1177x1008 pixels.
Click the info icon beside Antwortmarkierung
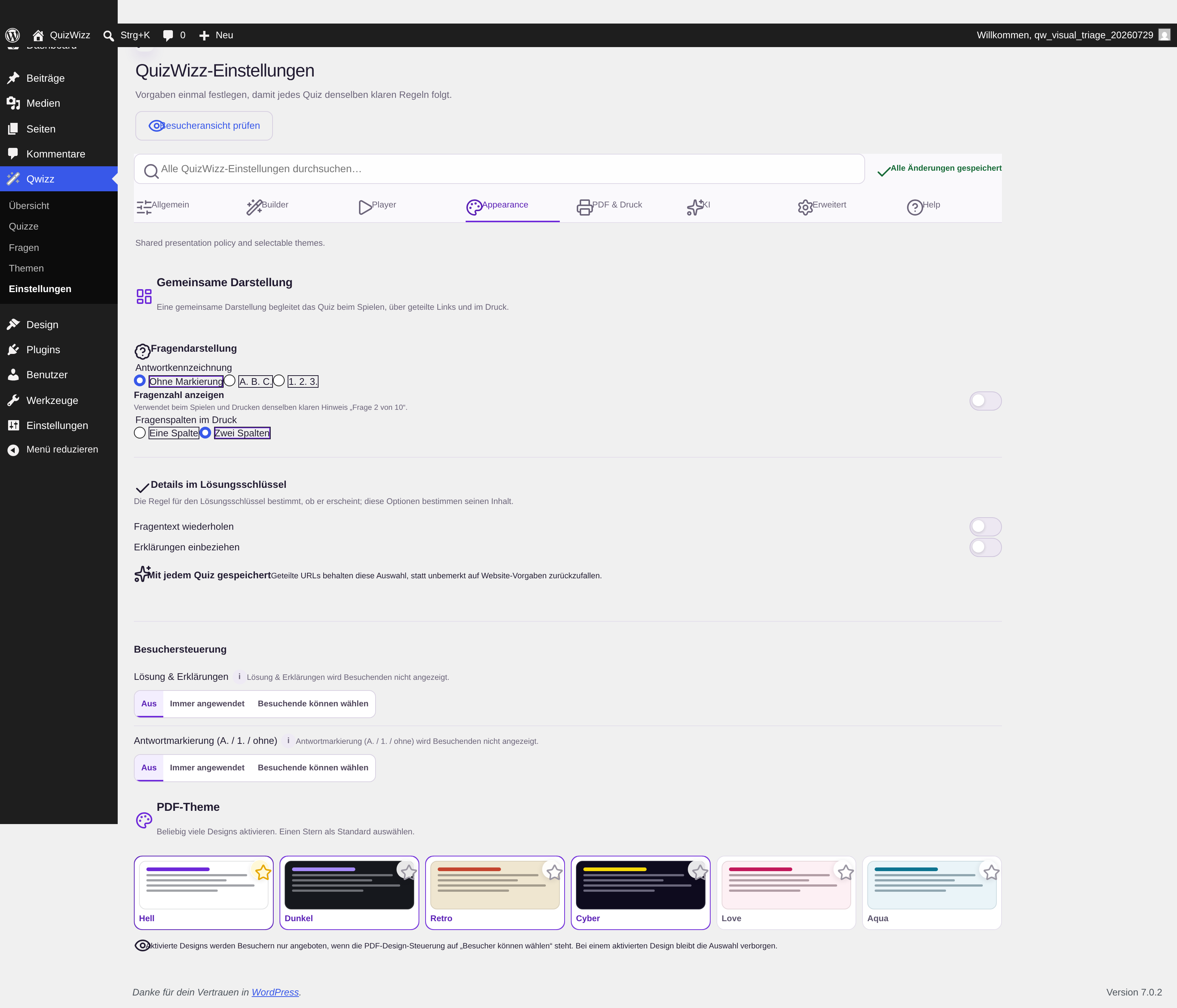pyautogui.click(x=288, y=741)
